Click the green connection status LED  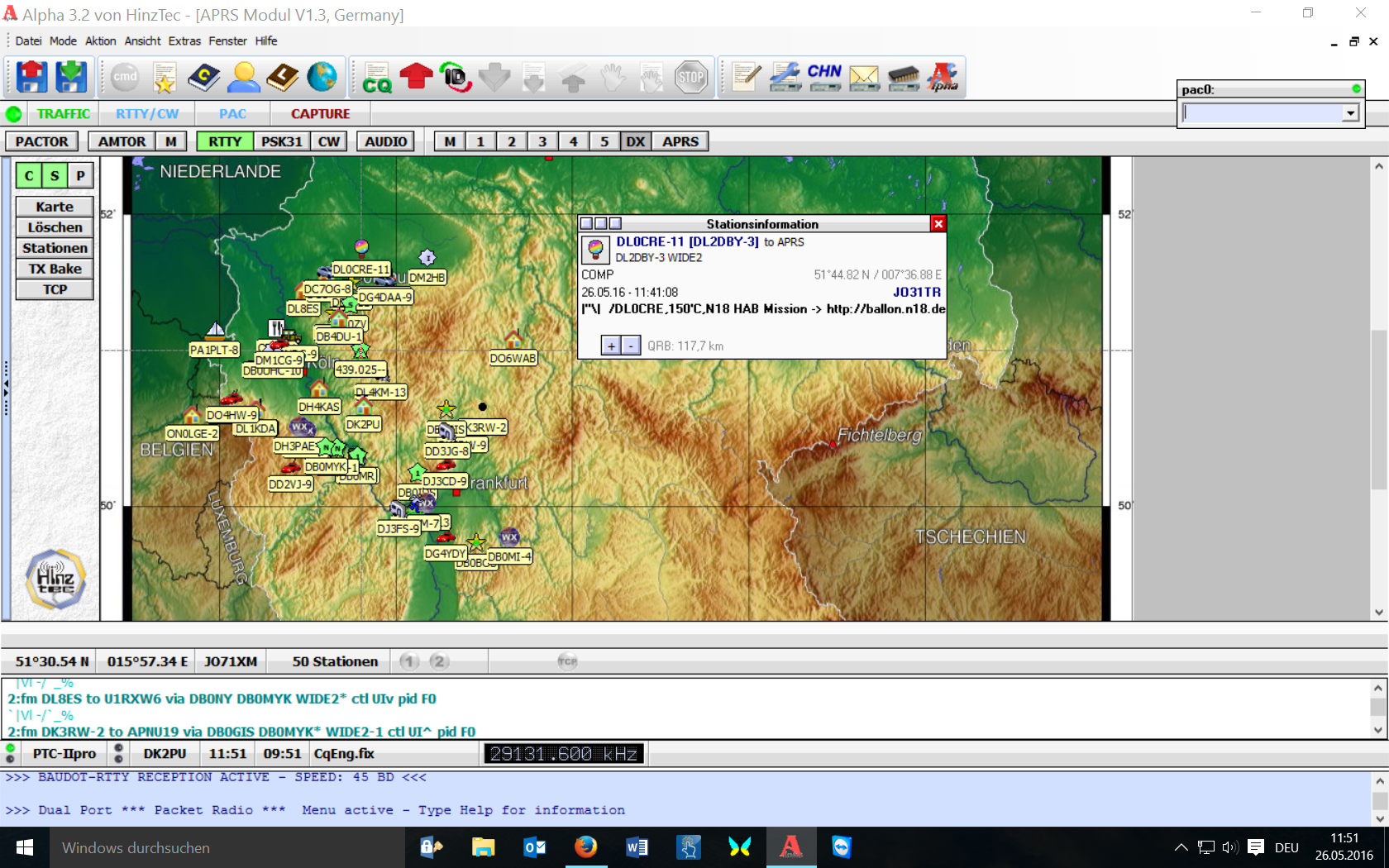tap(14, 114)
